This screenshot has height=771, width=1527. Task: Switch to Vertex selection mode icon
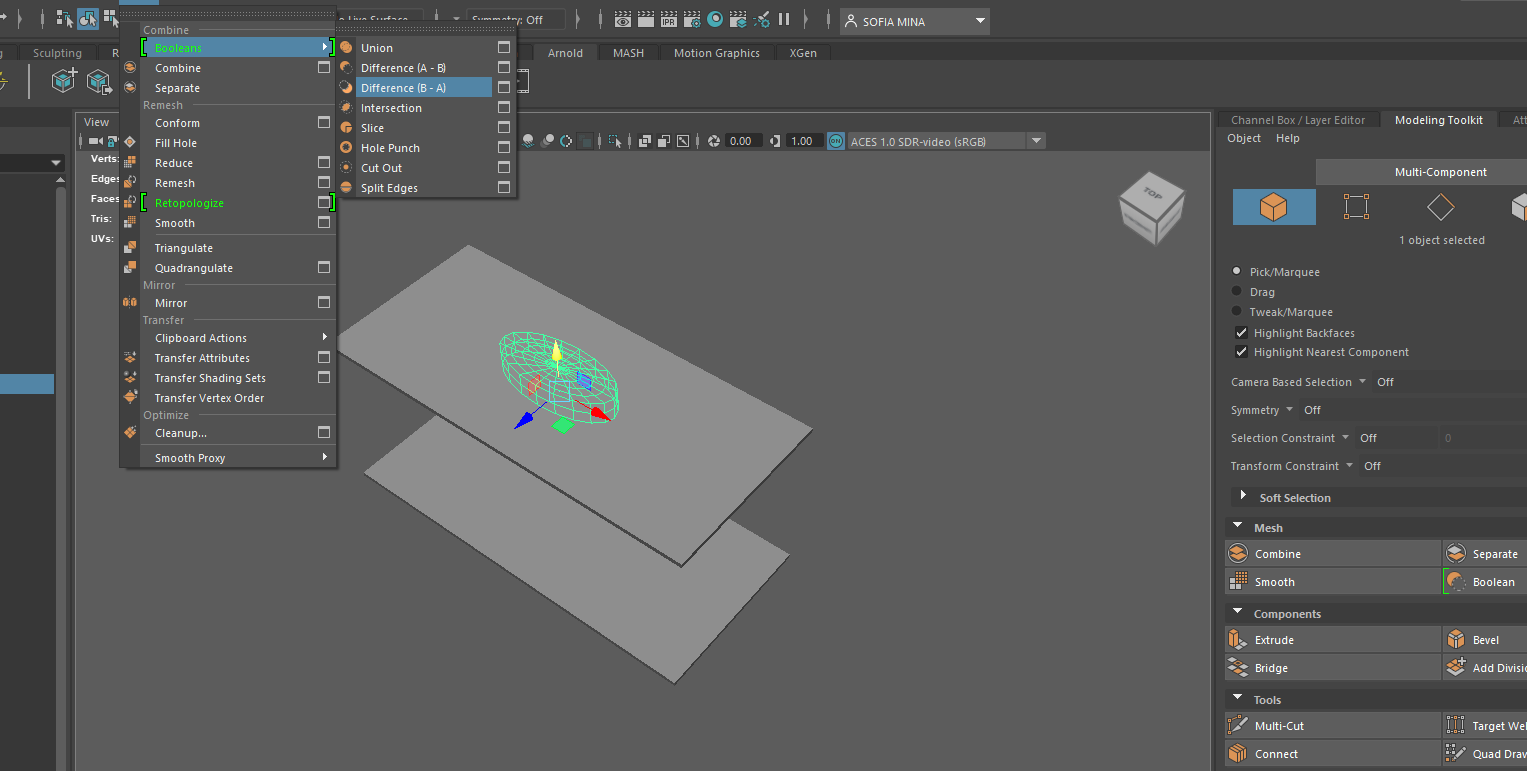(1356, 207)
